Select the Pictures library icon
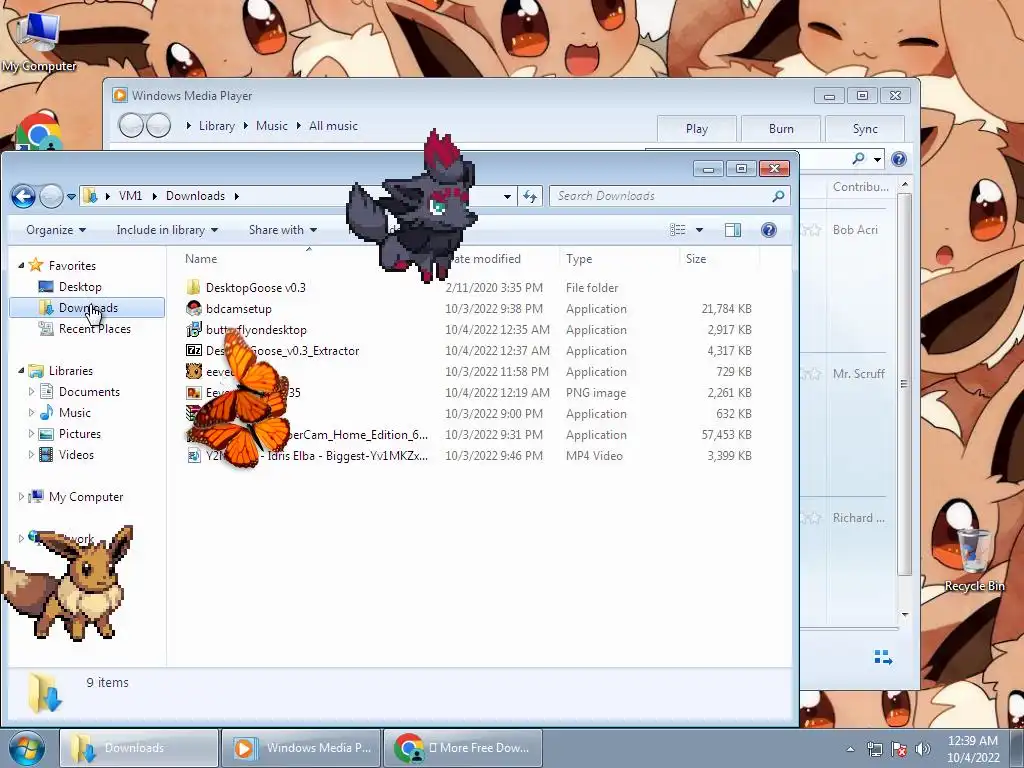1024x768 pixels. pyautogui.click(x=46, y=434)
